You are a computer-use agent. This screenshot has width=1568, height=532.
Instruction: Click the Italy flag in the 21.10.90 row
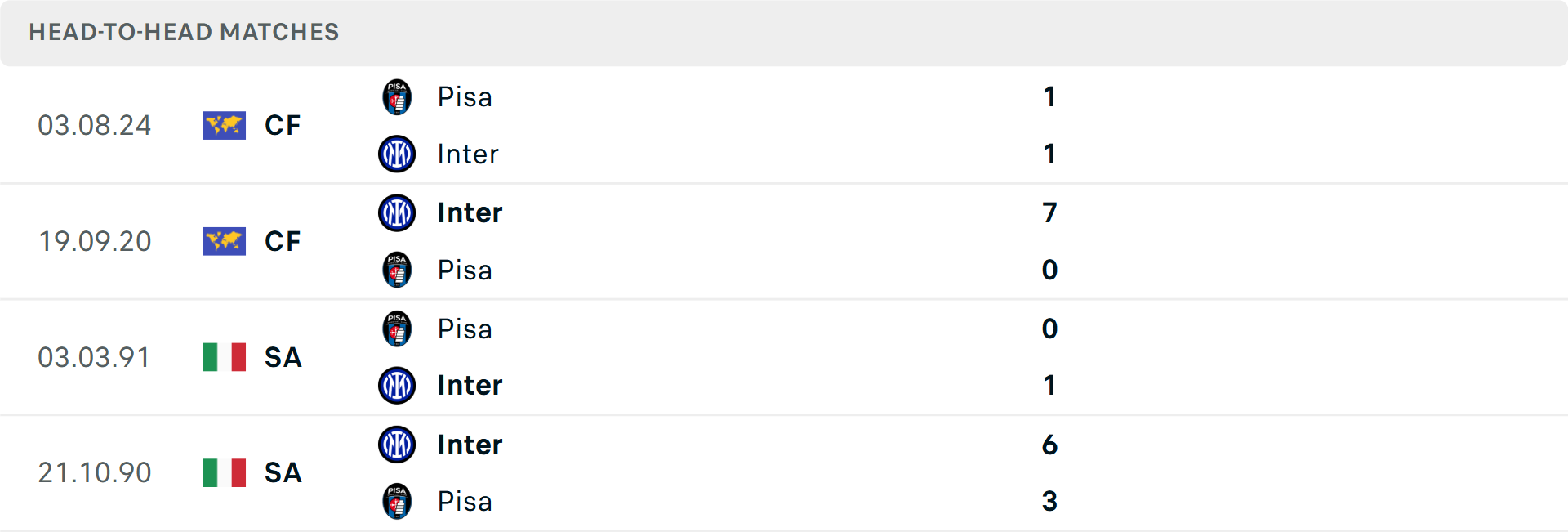click(225, 473)
